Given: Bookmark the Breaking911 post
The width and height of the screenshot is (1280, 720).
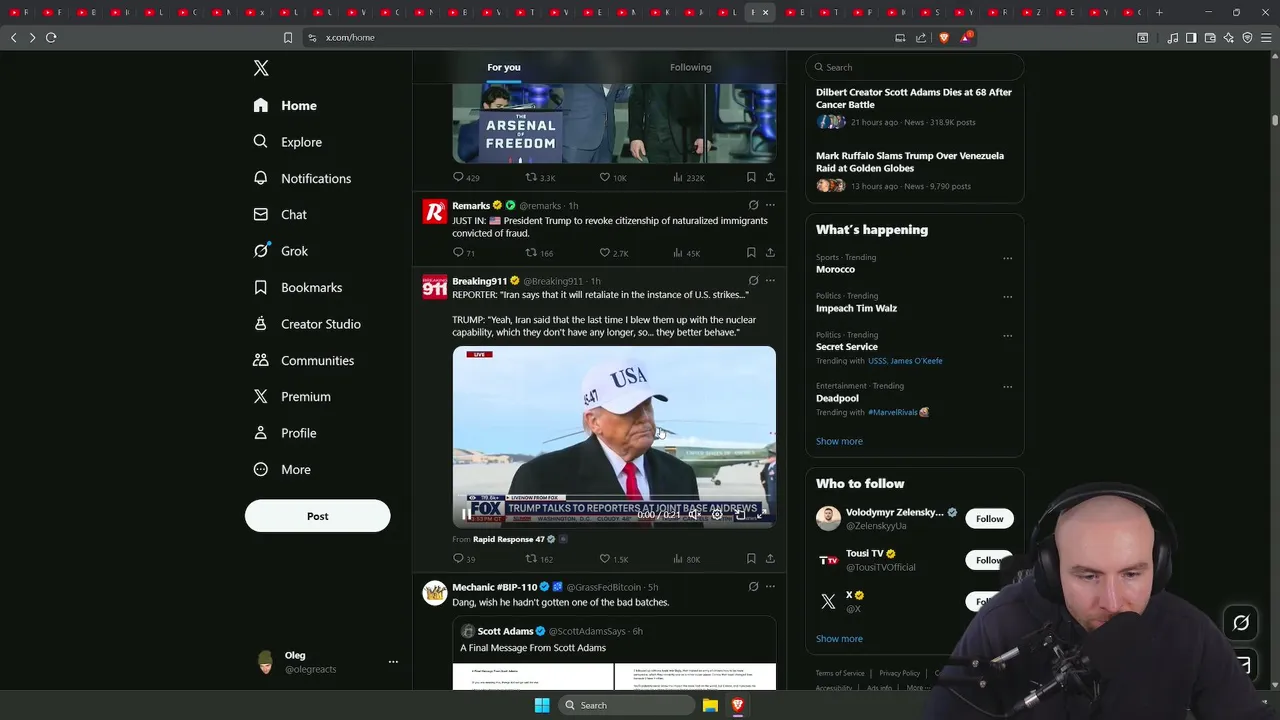Looking at the screenshot, I should point(751,559).
